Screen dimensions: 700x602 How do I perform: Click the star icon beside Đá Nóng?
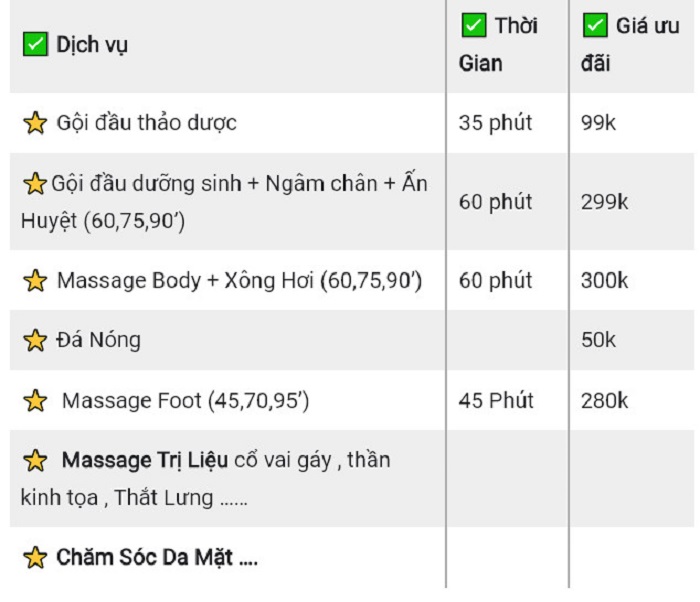pyautogui.click(x=35, y=340)
